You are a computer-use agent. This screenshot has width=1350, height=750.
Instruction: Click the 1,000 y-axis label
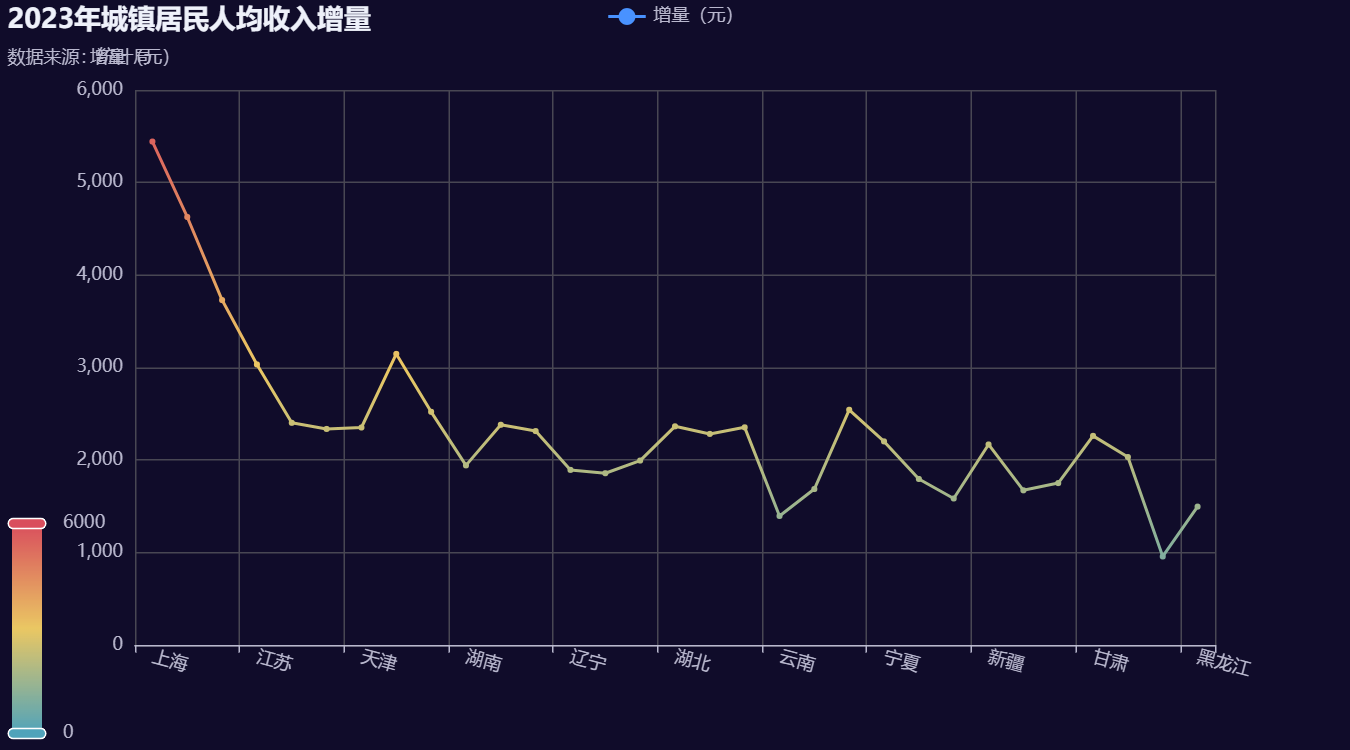click(x=100, y=552)
